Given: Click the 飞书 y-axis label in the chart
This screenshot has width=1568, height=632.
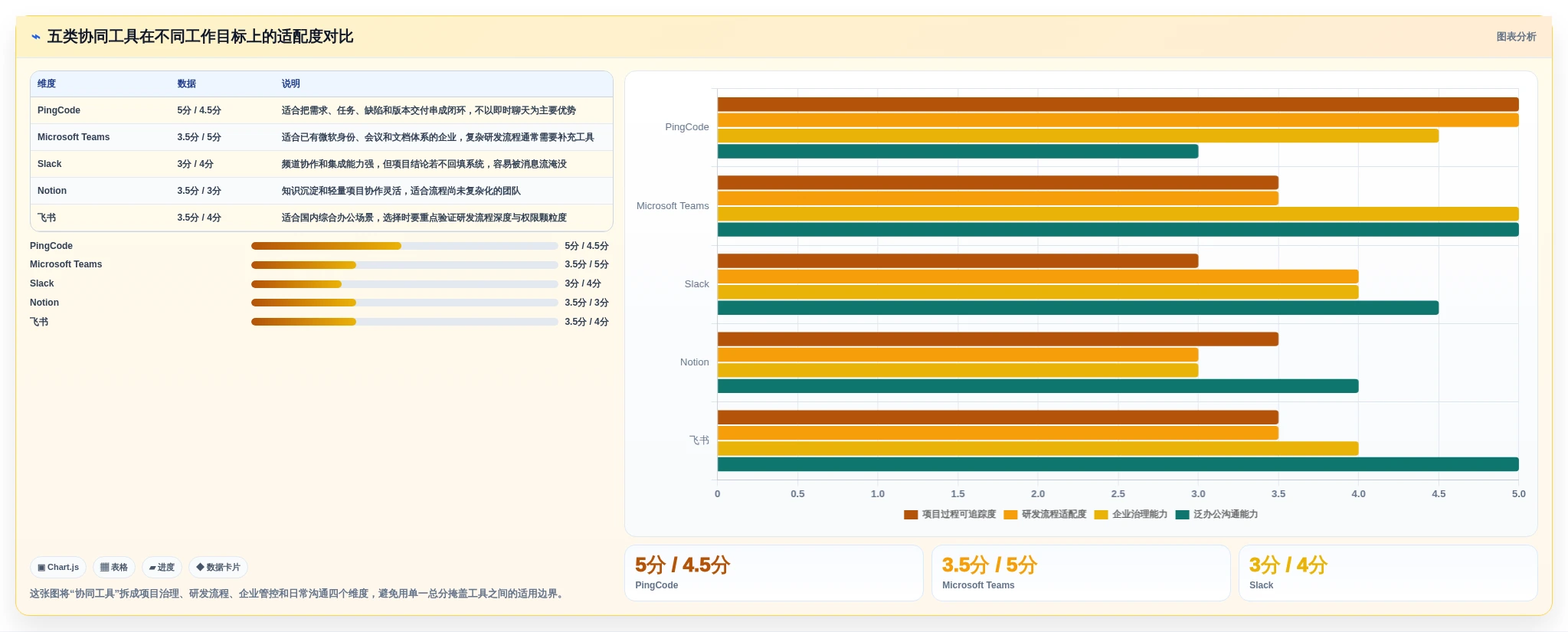Looking at the screenshot, I should coord(699,440).
